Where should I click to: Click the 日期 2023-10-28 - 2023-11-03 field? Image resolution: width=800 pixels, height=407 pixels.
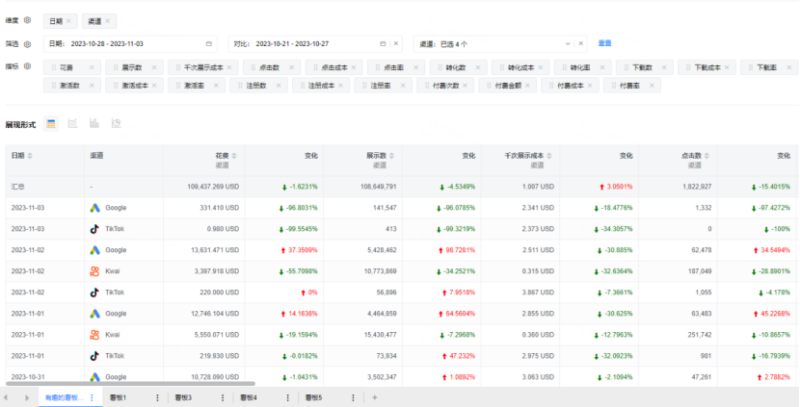pyautogui.click(x=130, y=44)
